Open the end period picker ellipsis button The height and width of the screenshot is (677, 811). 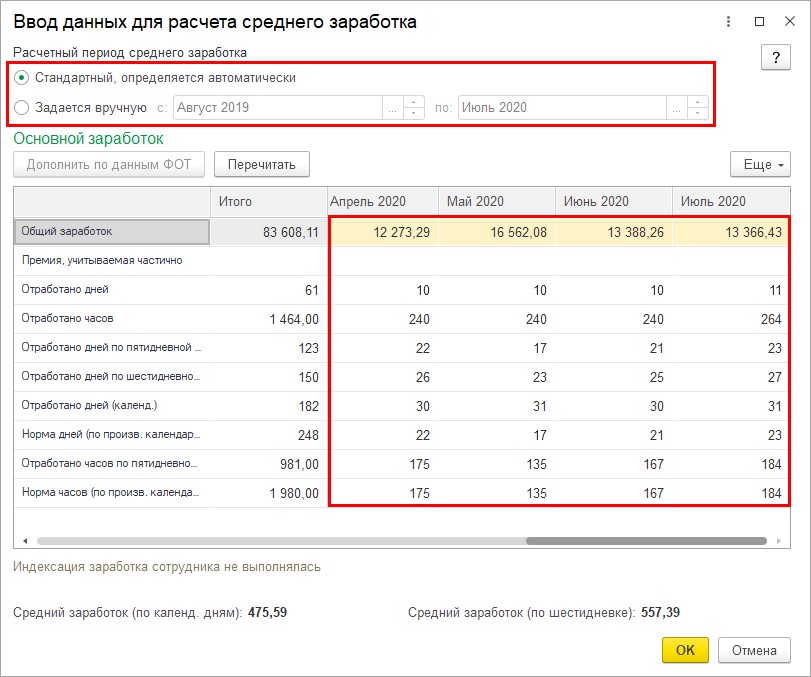coord(677,108)
